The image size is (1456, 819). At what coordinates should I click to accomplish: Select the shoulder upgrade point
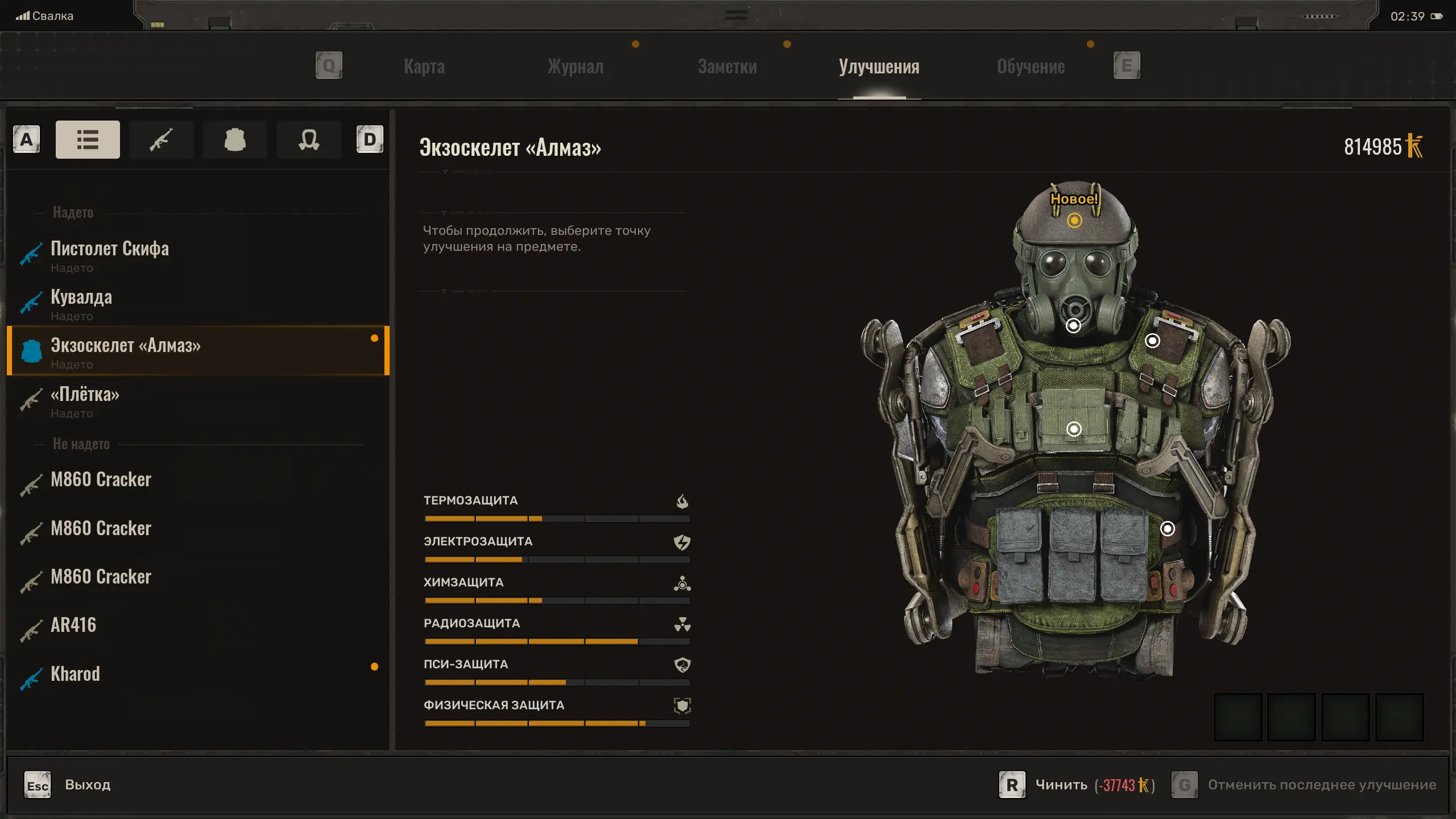tap(1152, 341)
